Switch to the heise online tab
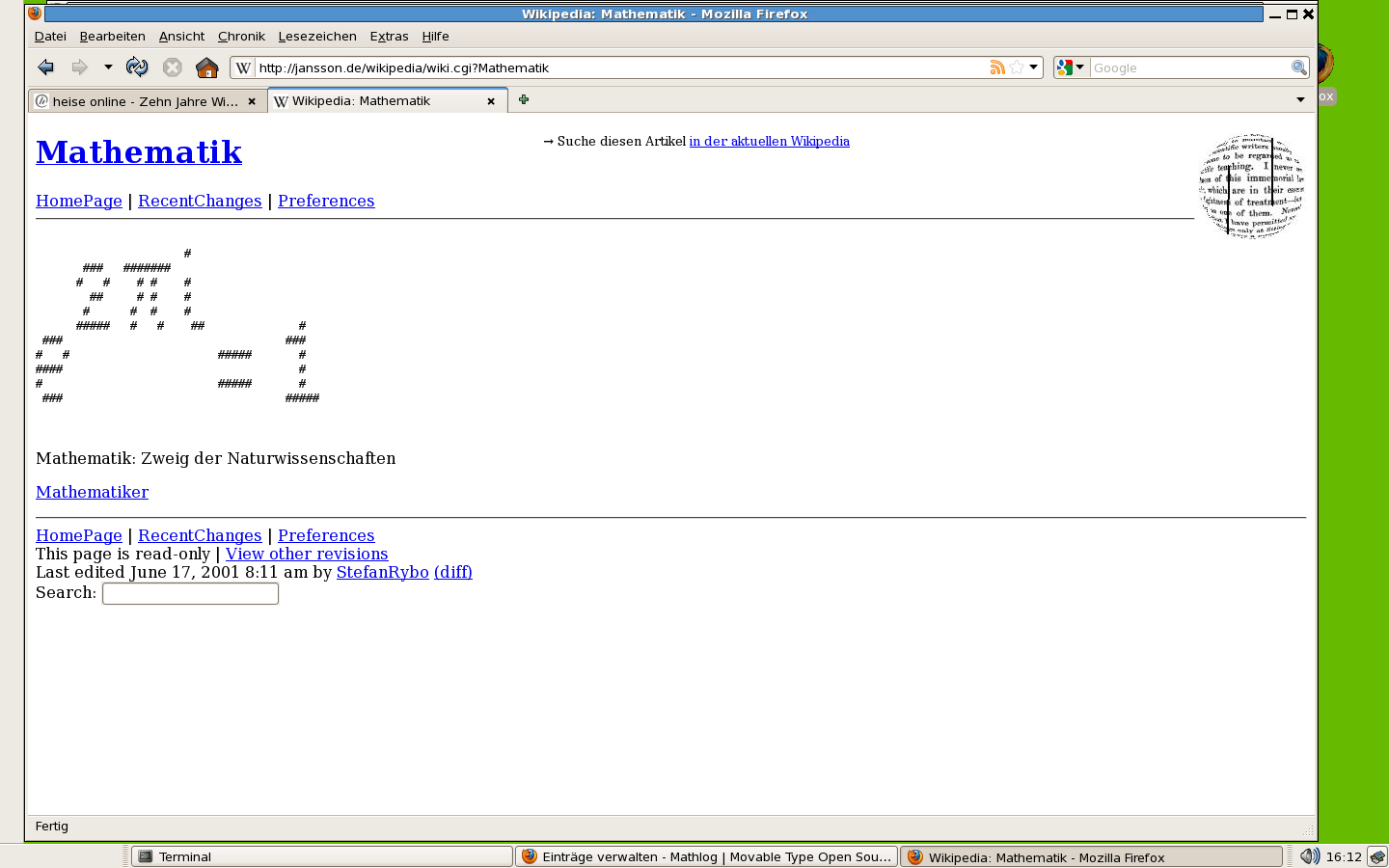Screen dimensions: 1389x868 [145, 101]
